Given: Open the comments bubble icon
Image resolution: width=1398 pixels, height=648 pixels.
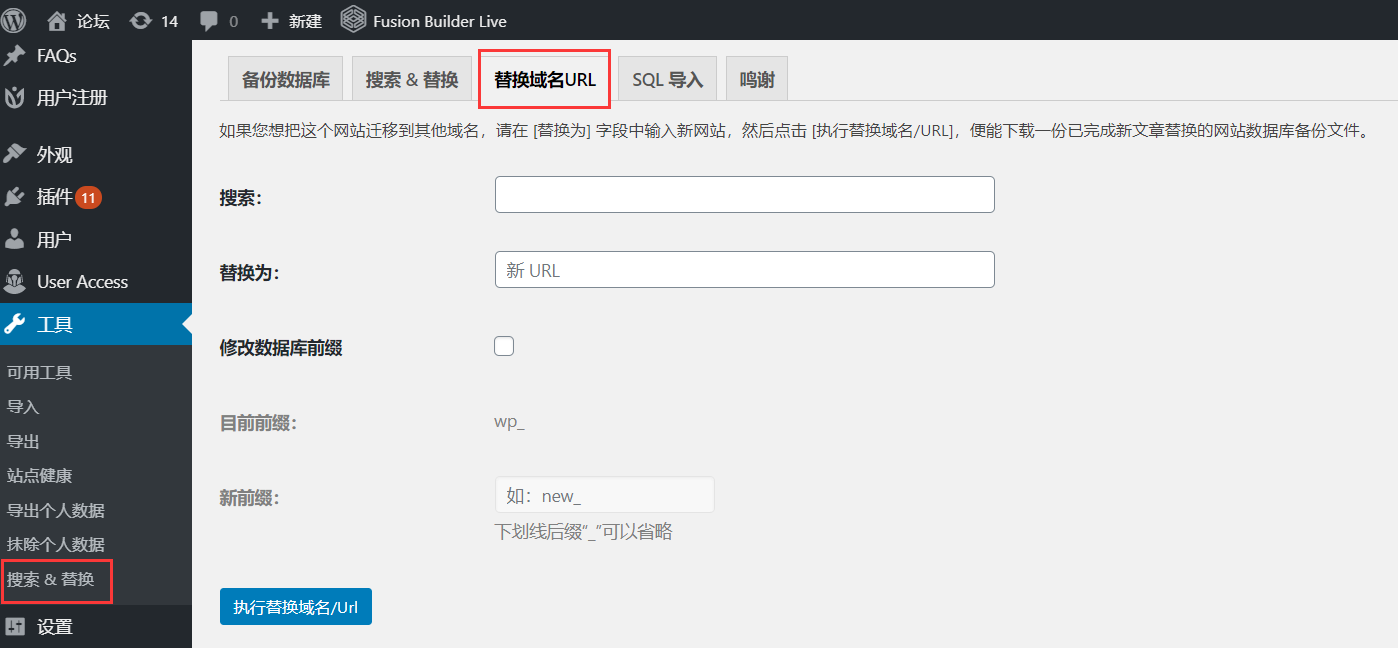Looking at the screenshot, I should [209, 20].
